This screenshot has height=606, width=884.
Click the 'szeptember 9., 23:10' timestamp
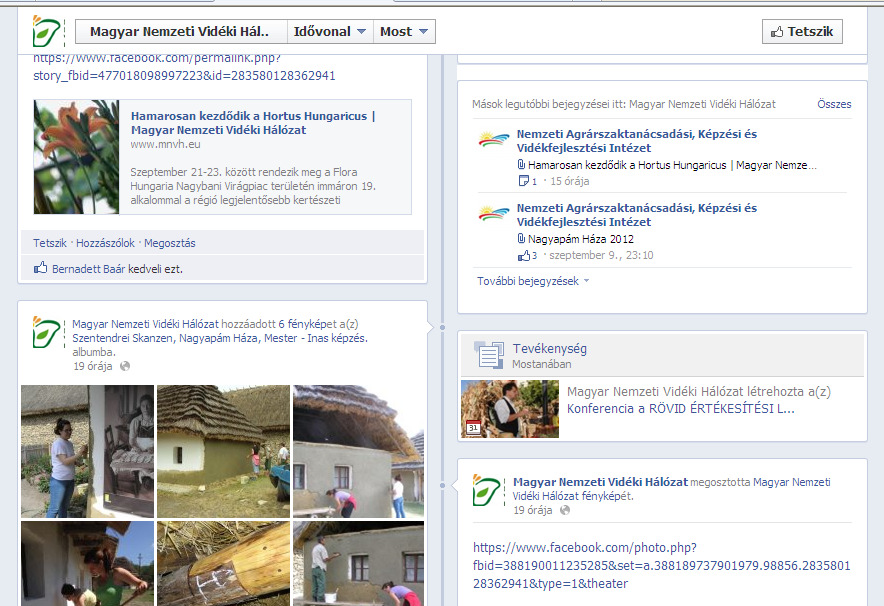coord(602,255)
